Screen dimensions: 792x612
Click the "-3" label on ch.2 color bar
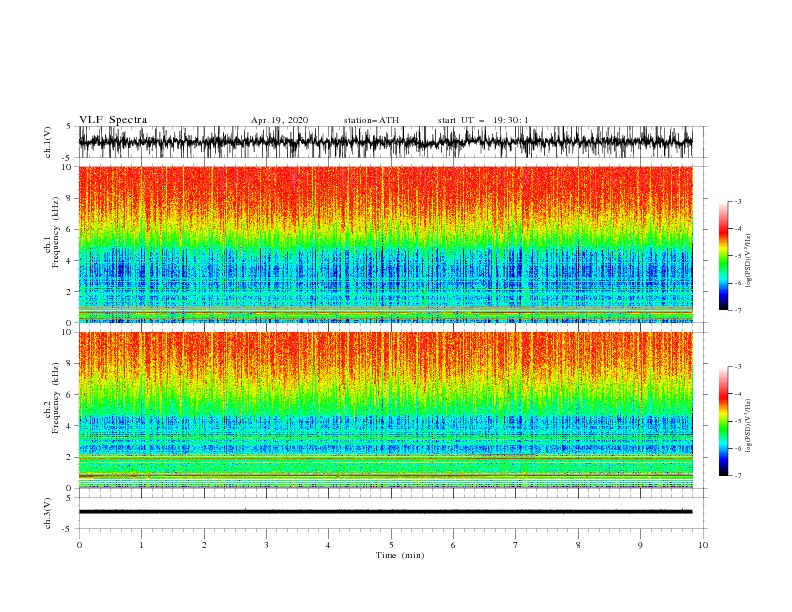[x=738, y=367]
